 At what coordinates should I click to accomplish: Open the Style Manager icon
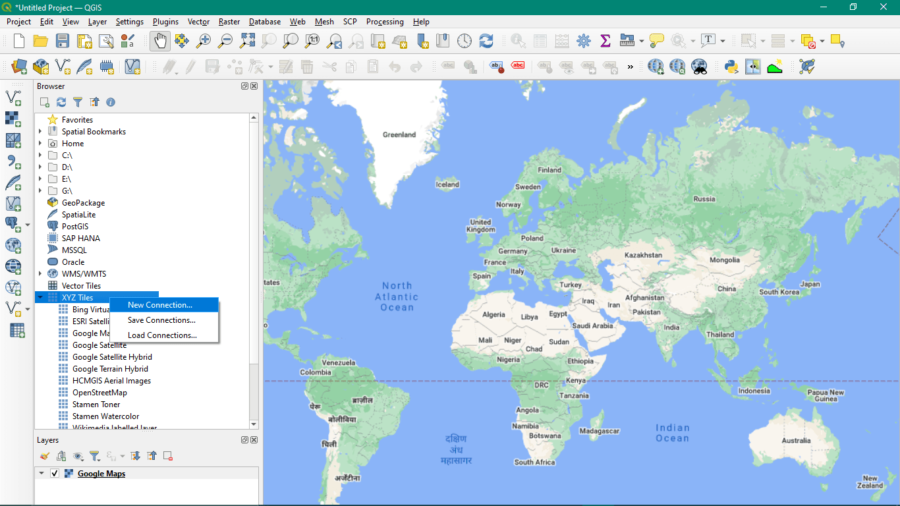pyautogui.click(x=127, y=41)
